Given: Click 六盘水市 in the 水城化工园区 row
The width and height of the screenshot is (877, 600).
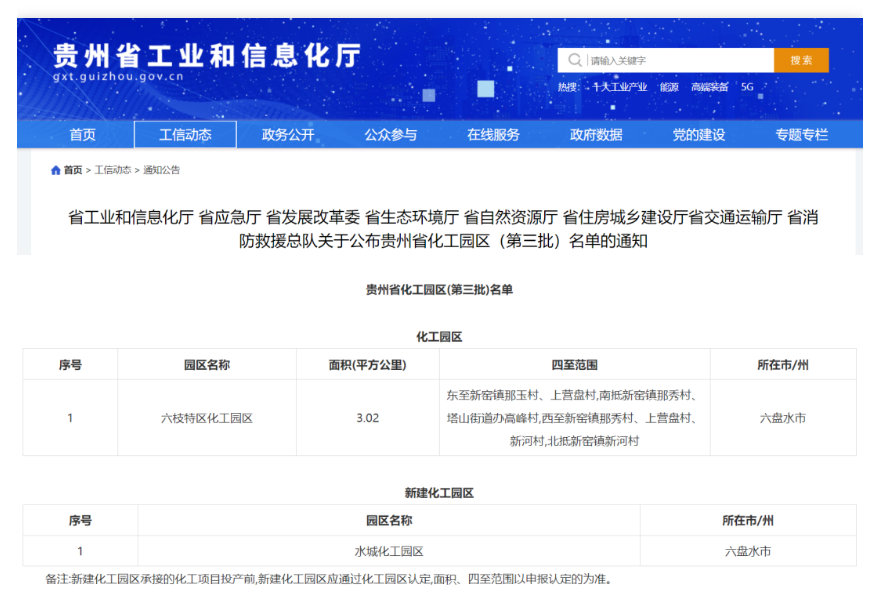Looking at the screenshot, I should click(x=748, y=551).
